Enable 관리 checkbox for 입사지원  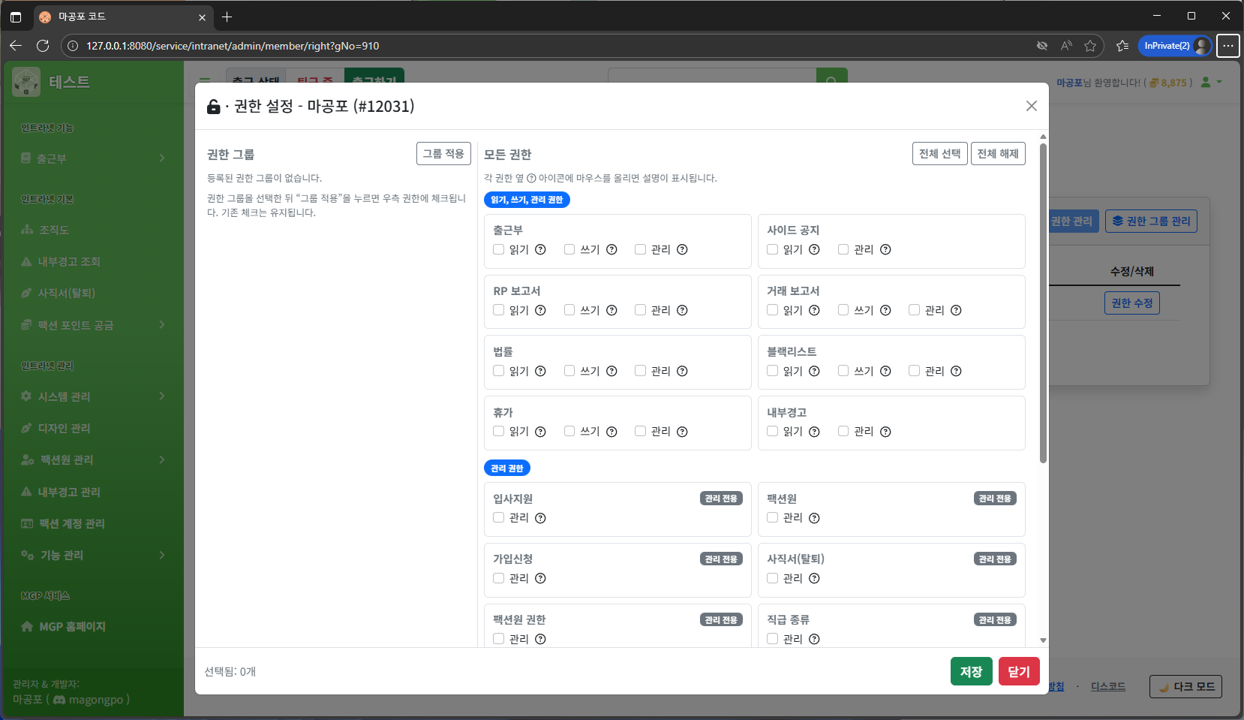click(498, 517)
